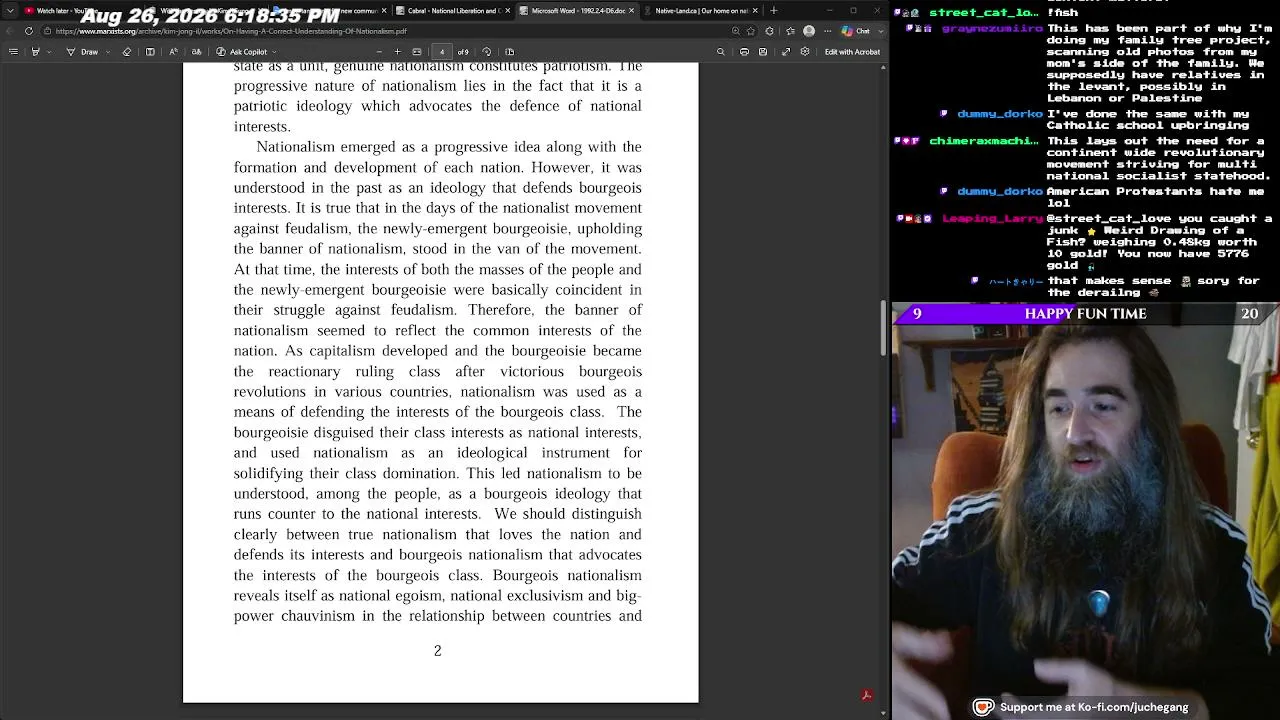Expand the Ask Copilot dropdown arrow

point(274,52)
